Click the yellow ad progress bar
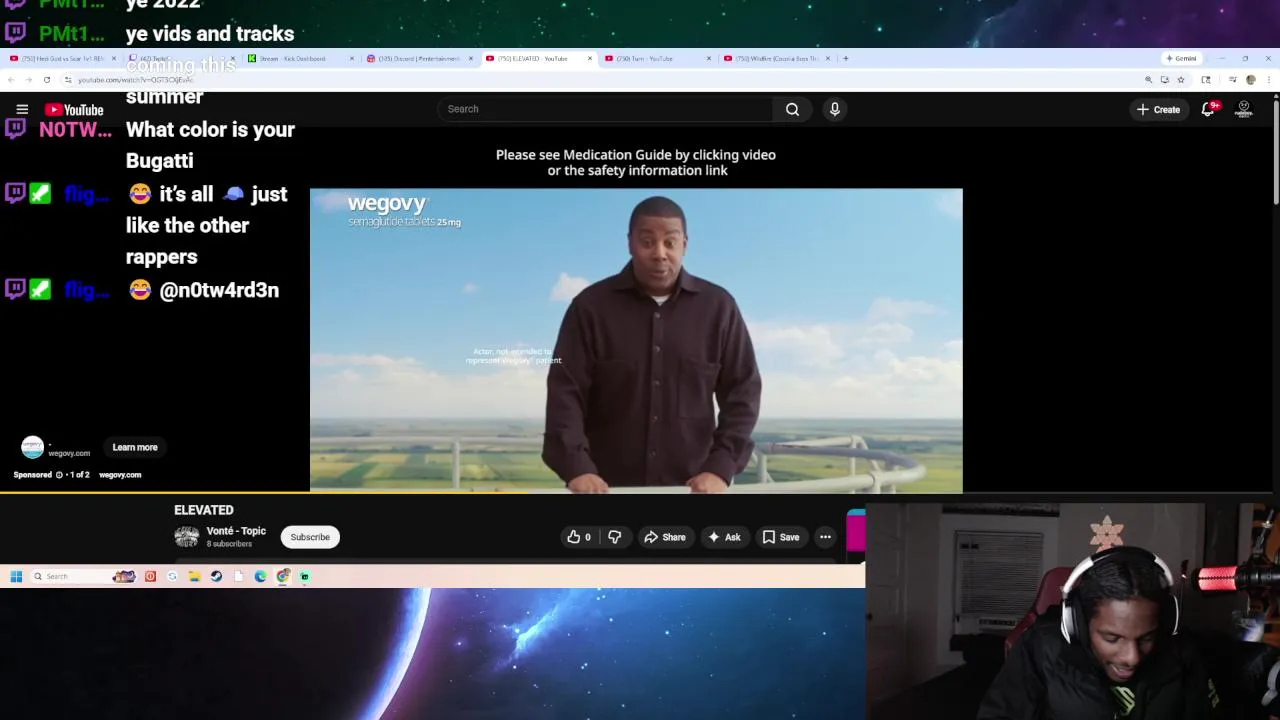Image resolution: width=1280 pixels, height=720 pixels. coord(265,492)
